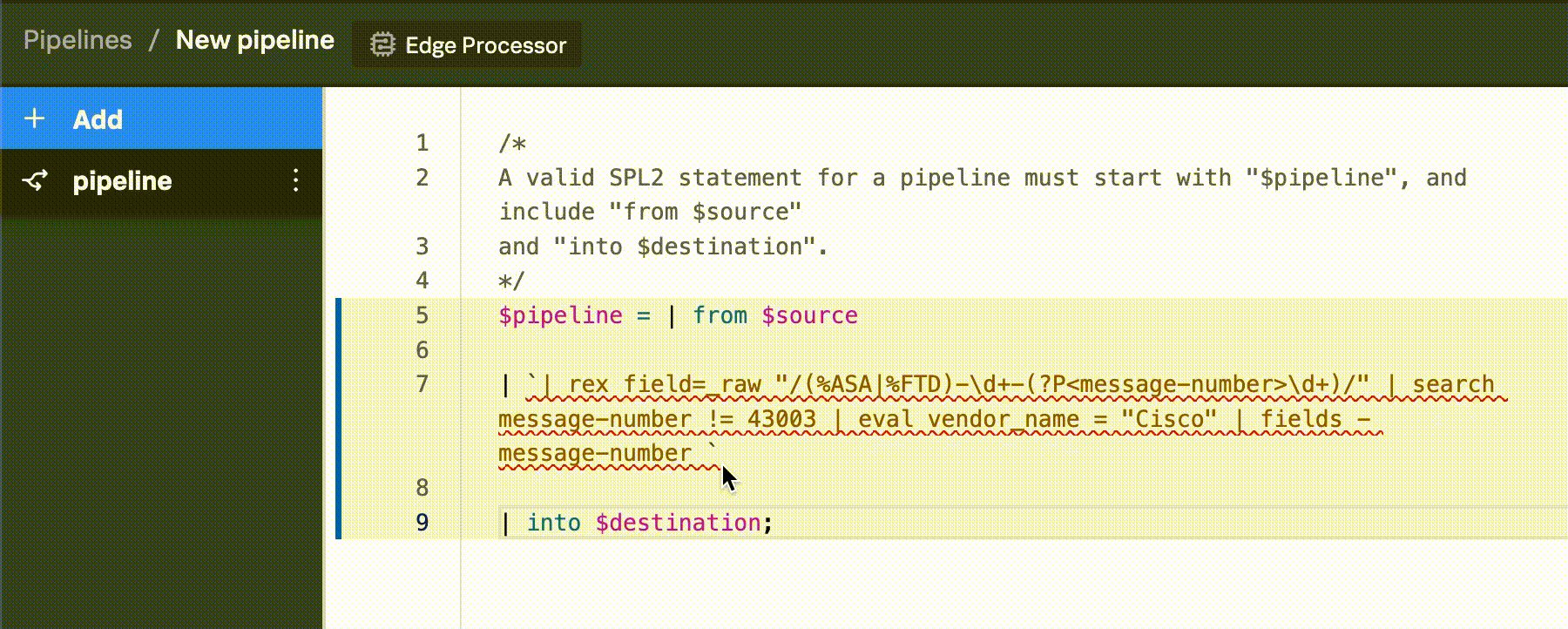
Task: Click the plus icon beside Add
Action: coord(35,118)
